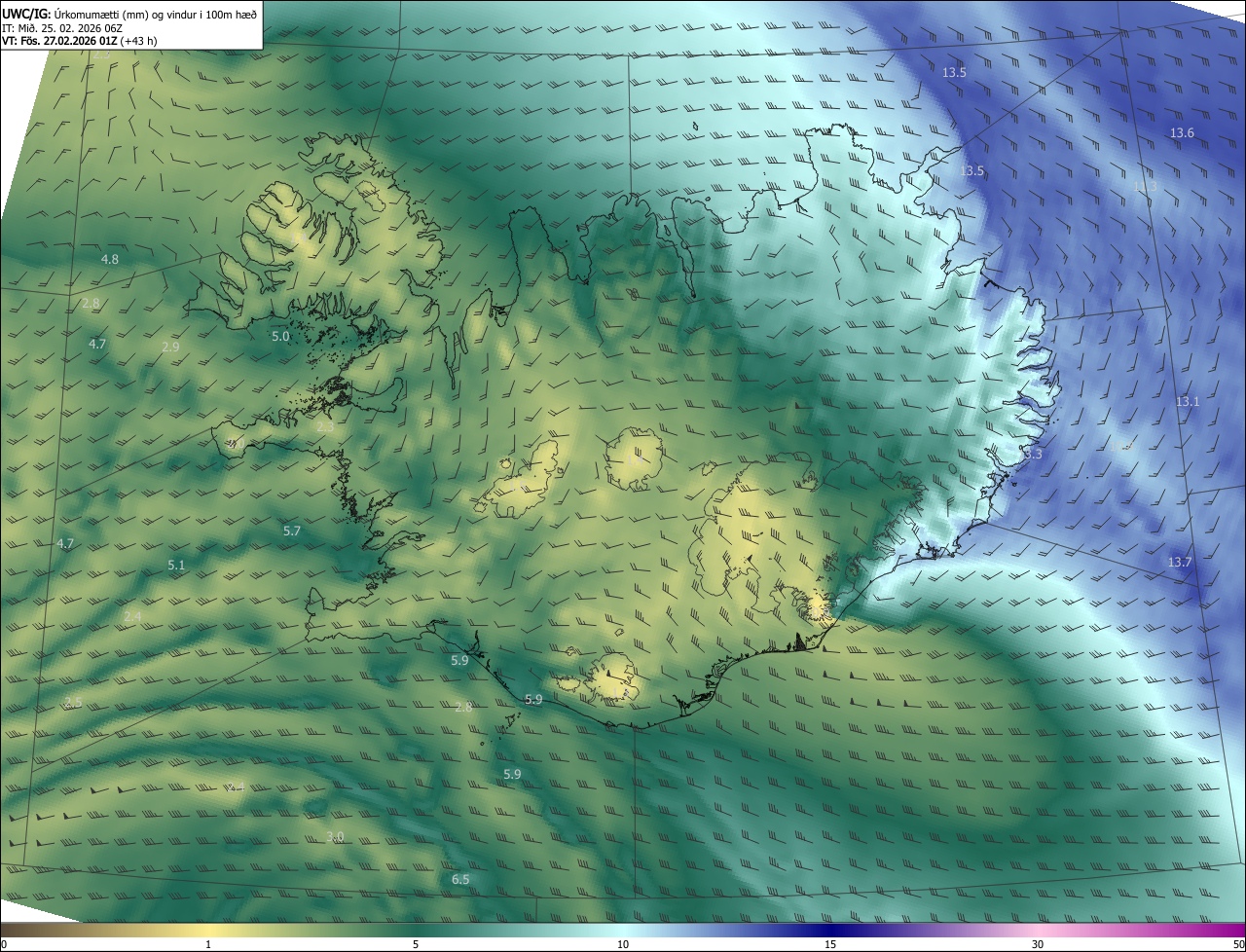Click the dark green colorbar section above 5
The image size is (1246, 952).
416,930
